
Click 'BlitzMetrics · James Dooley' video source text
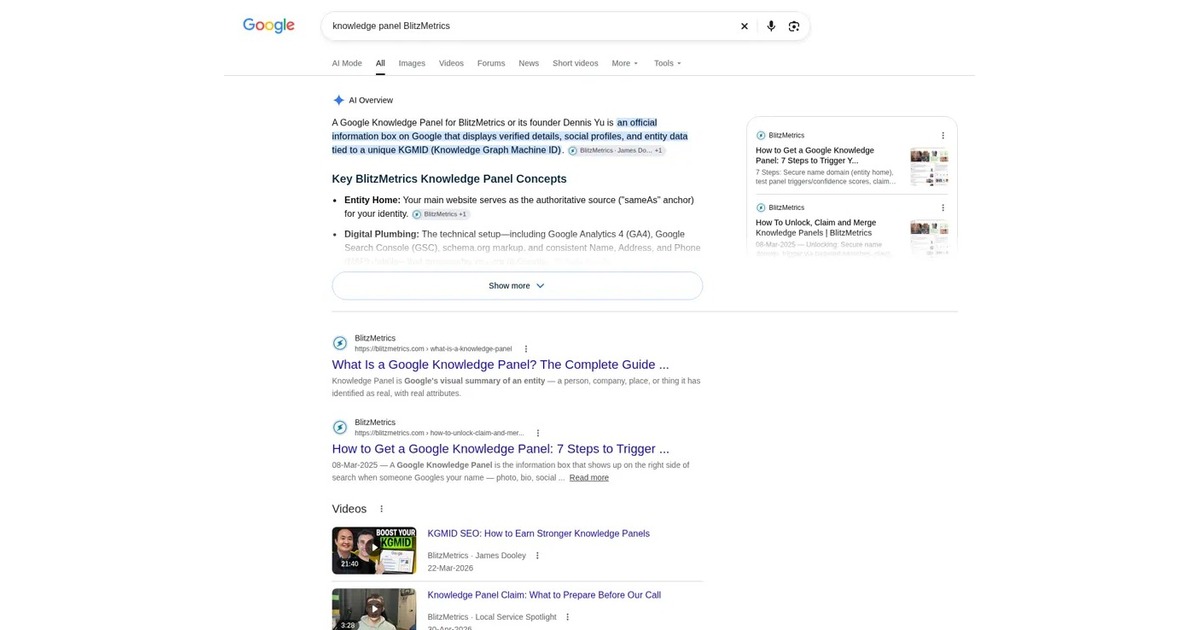click(477, 555)
